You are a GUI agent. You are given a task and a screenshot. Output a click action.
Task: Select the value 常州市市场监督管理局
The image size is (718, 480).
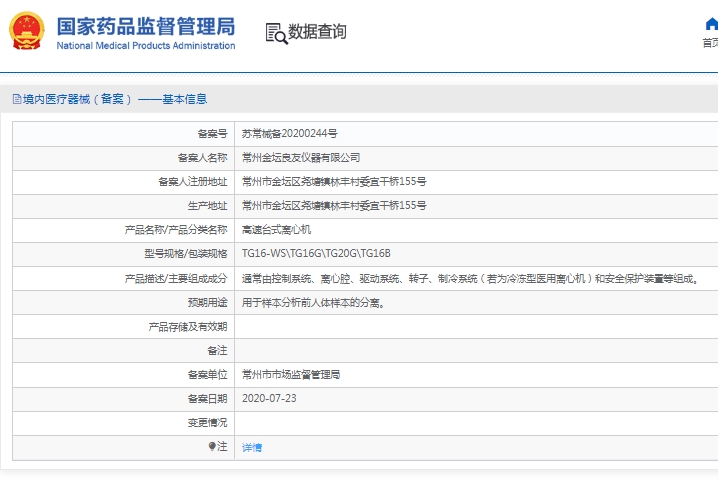coord(291,375)
